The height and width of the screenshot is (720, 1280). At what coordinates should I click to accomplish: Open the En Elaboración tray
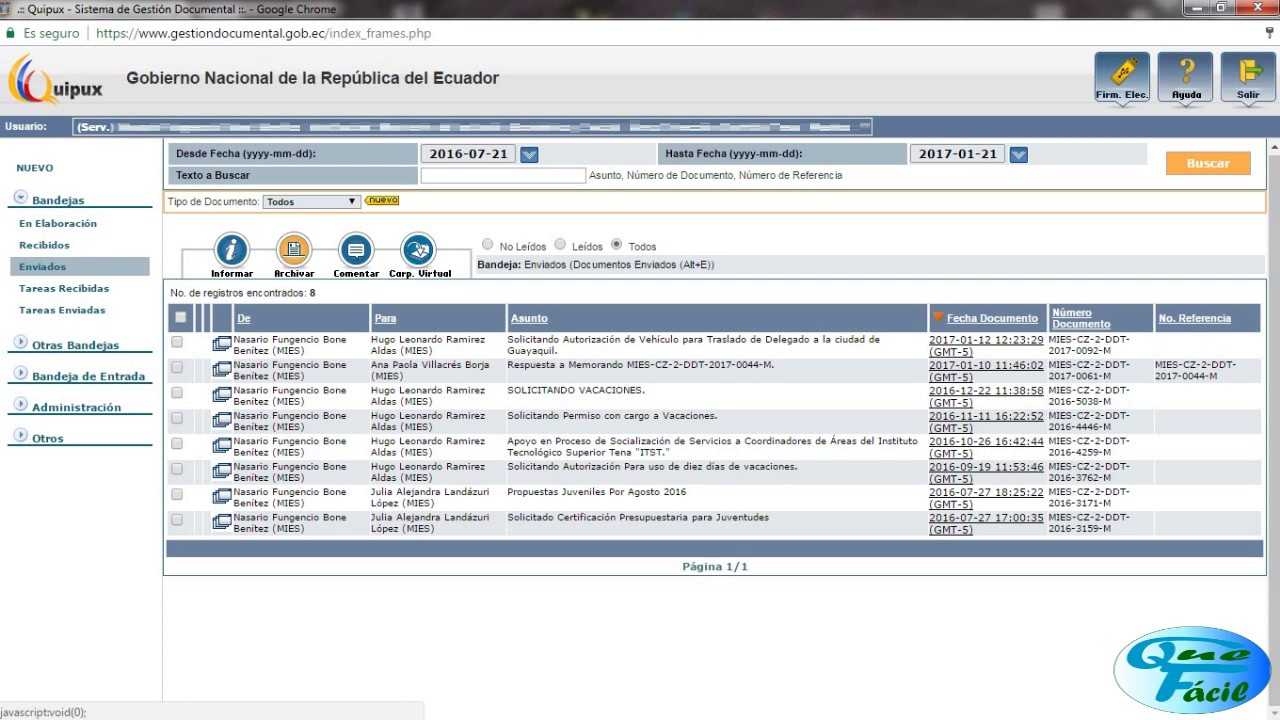coord(58,224)
